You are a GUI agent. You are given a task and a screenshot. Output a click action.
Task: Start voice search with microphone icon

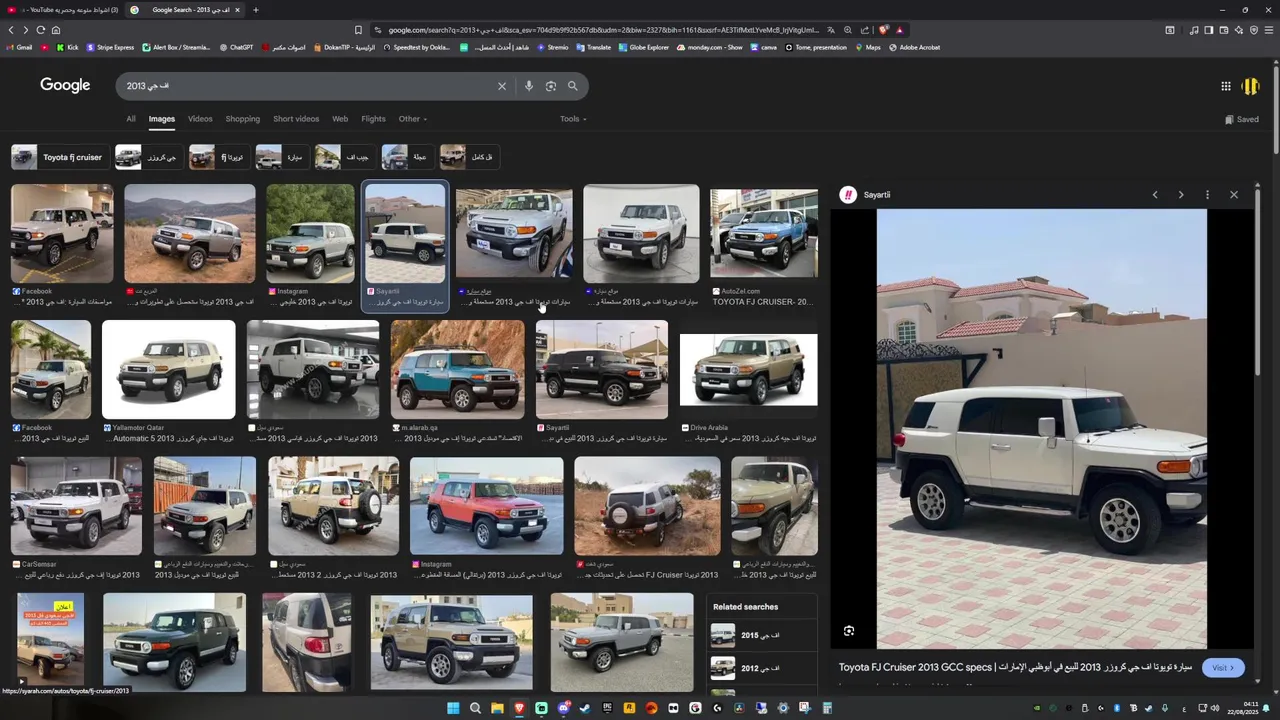tap(529, 86)
